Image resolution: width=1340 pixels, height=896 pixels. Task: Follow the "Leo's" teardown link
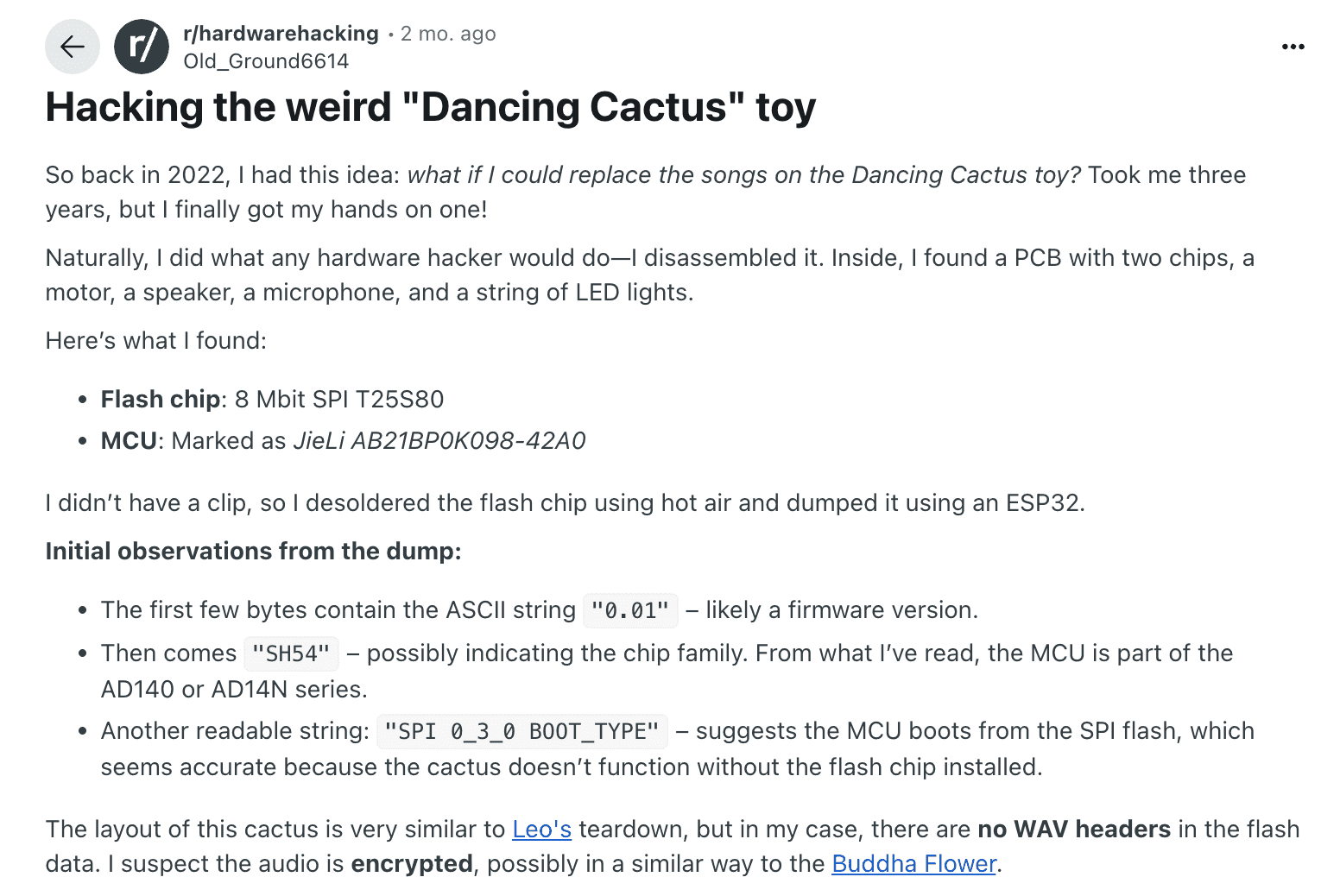541,830
